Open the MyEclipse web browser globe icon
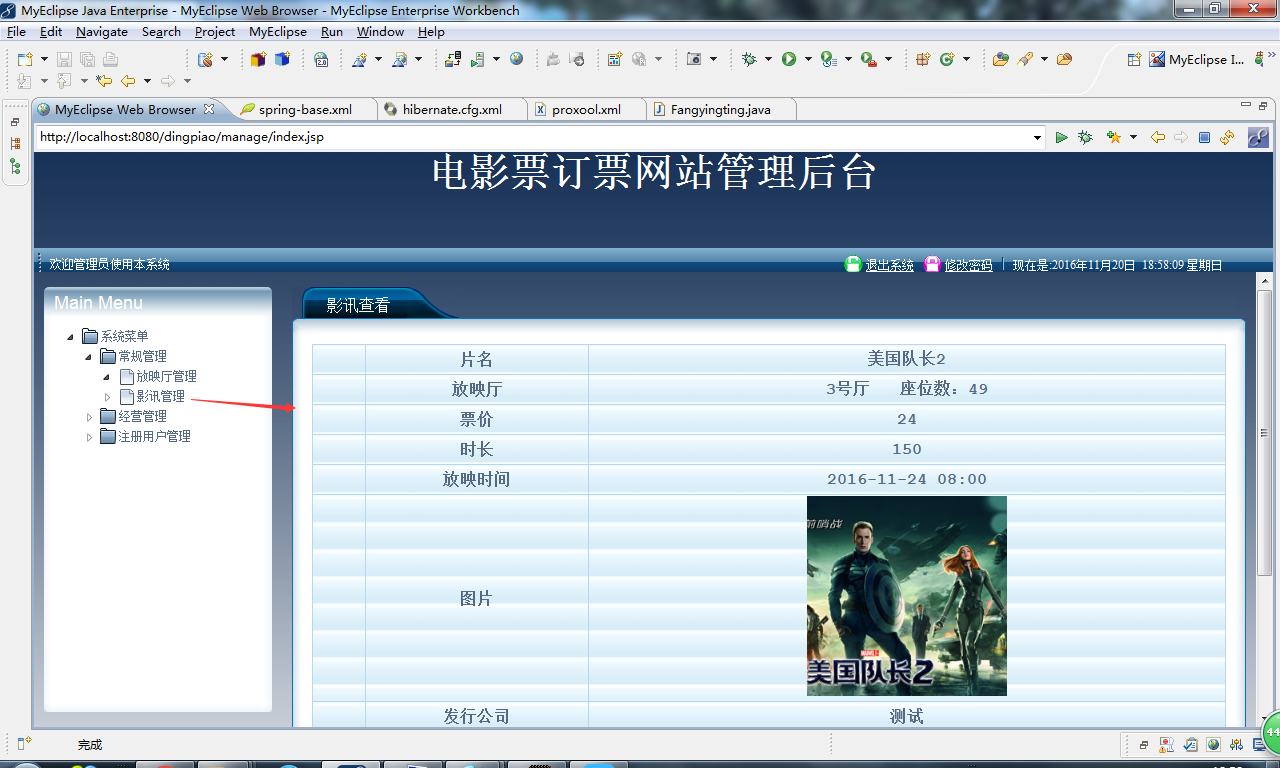Screen dimensions: 1280x768 516,59
